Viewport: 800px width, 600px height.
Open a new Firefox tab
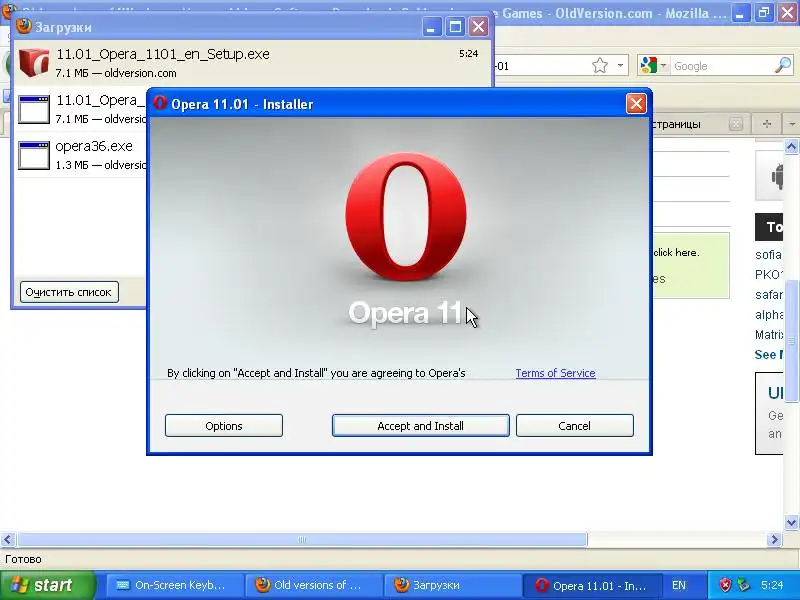766,124
